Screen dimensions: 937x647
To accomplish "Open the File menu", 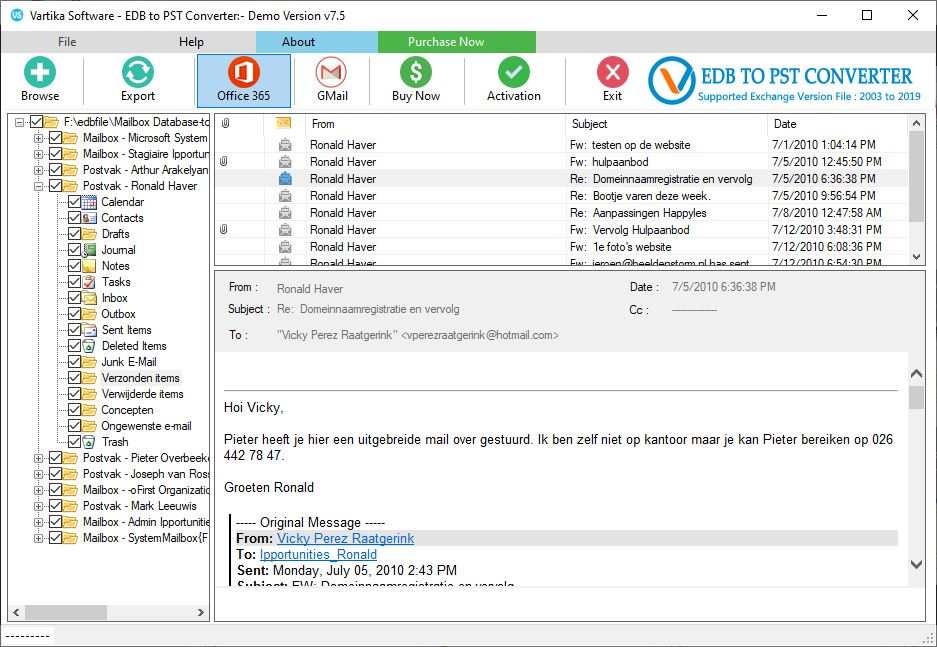I will 66,42.
